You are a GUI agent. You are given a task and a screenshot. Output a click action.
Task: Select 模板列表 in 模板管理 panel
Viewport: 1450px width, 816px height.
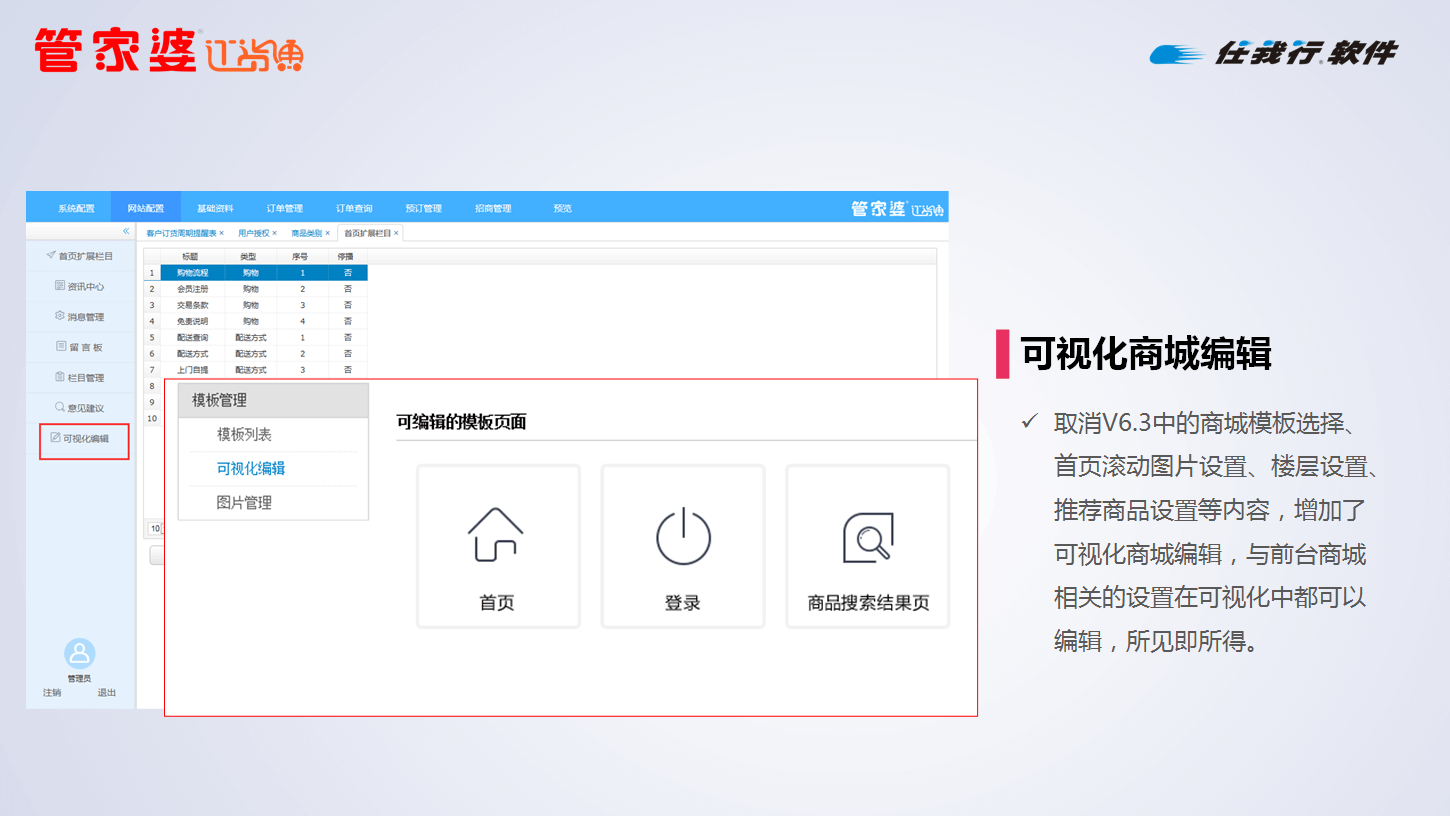click(x=244, y=435)
